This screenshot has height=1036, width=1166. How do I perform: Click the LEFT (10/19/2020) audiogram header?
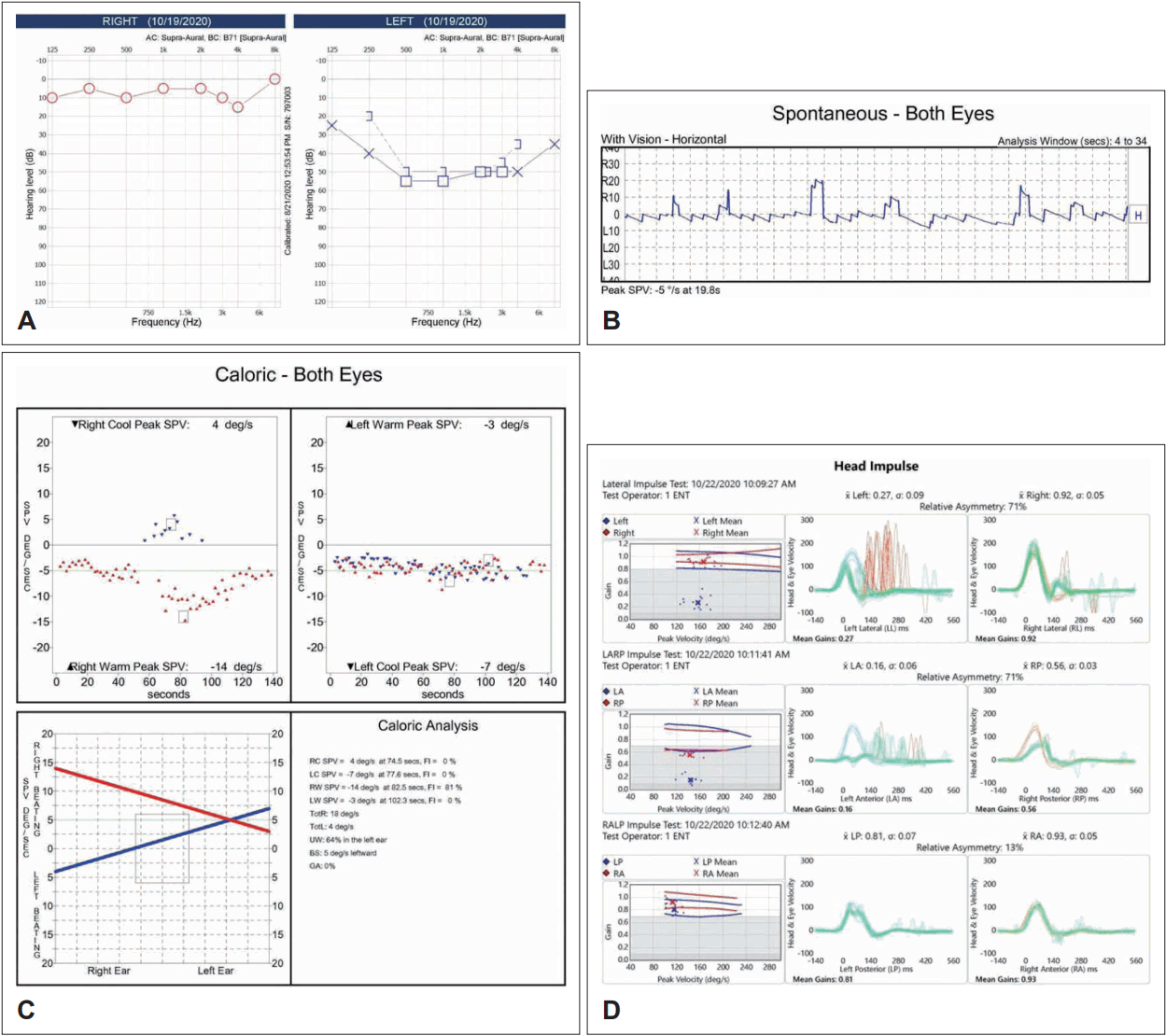pos(429,21)
